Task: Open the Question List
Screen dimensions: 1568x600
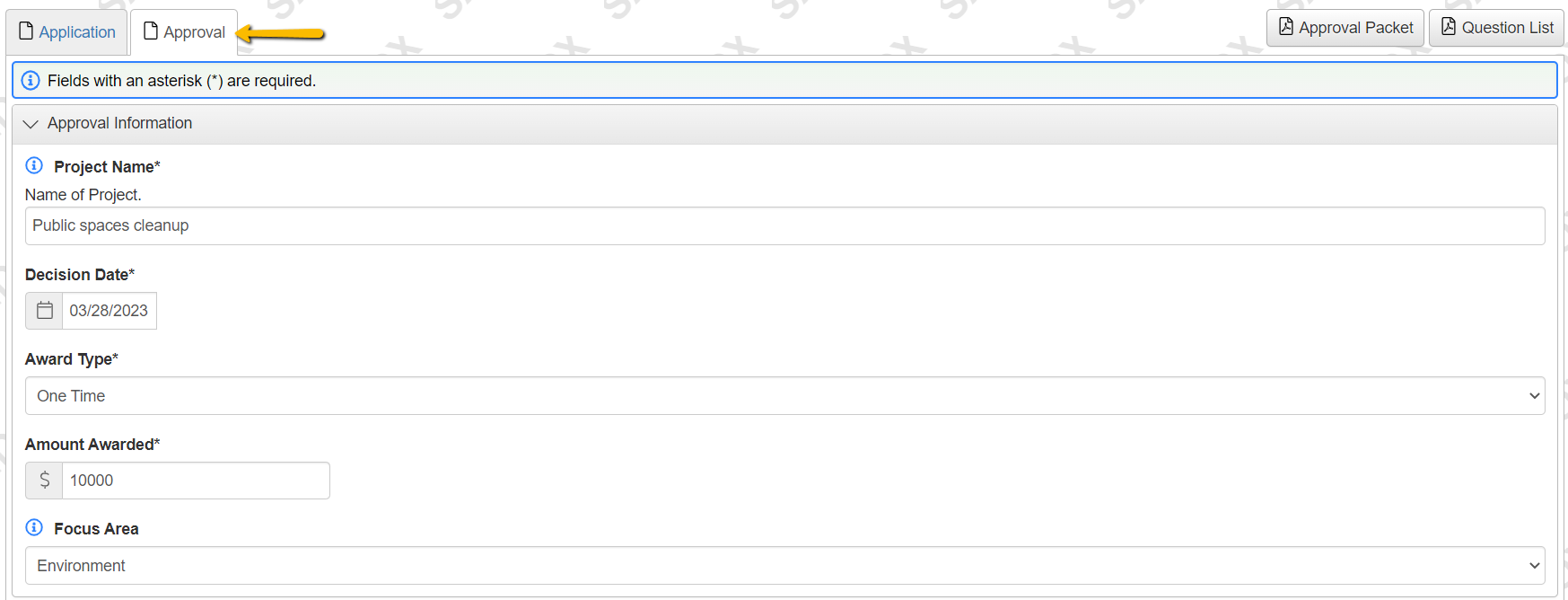Action: 1507,28
